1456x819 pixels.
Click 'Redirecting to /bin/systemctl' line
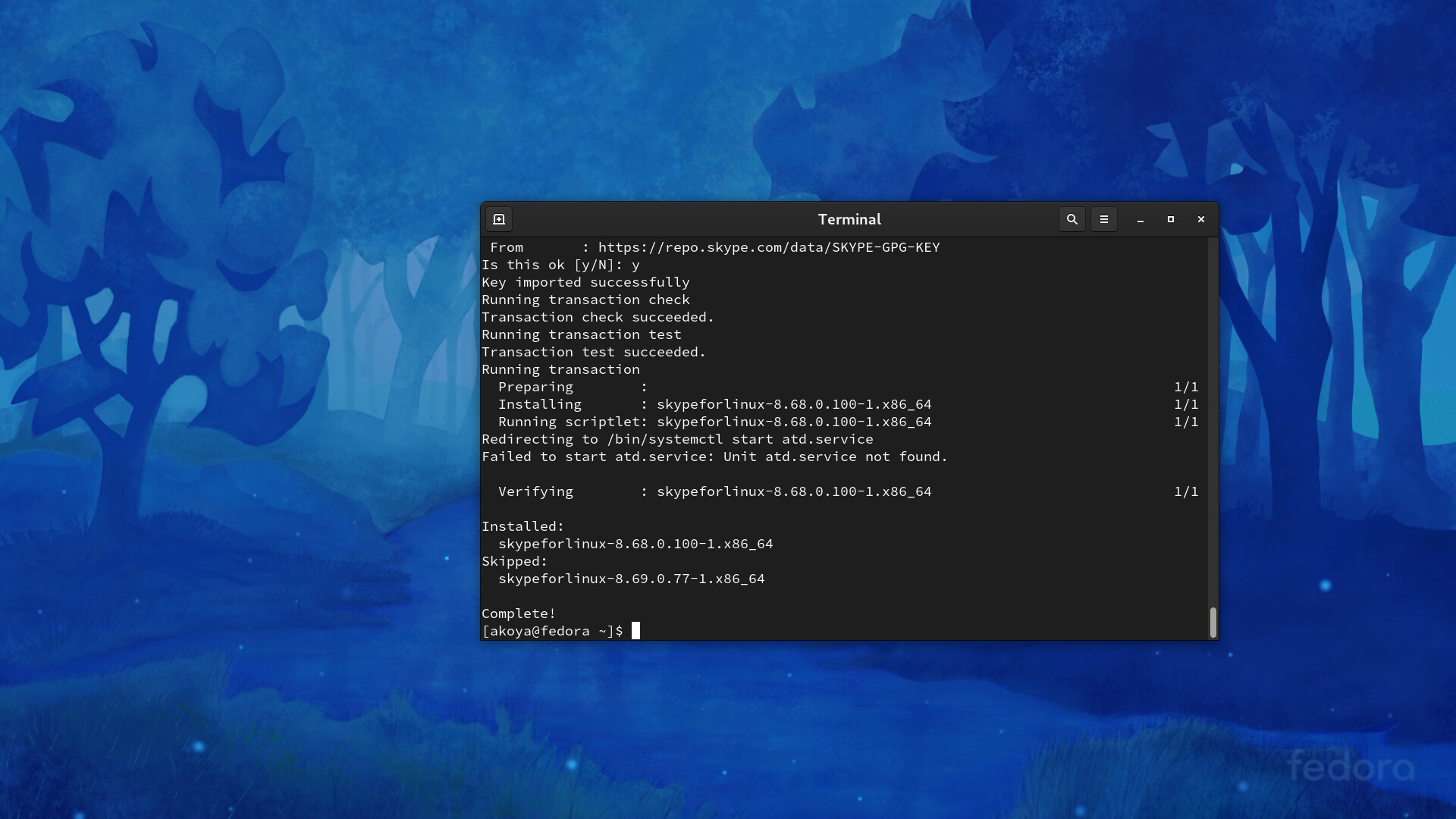[677, 439]
